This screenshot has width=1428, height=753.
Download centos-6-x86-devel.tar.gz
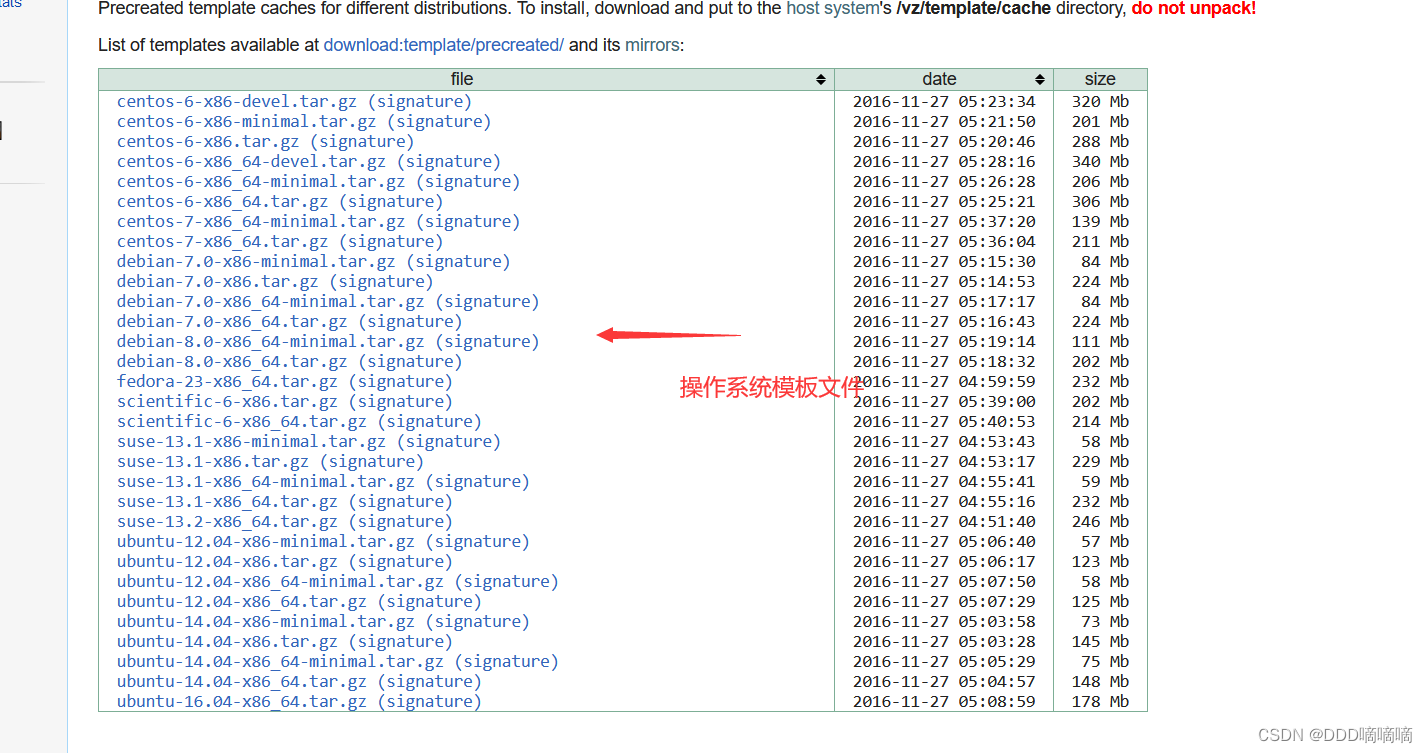click(237, 101)
